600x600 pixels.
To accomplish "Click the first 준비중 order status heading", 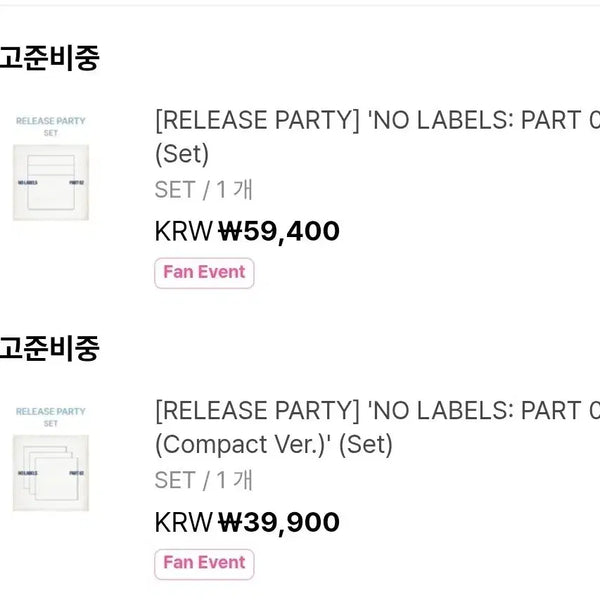I will [x=49, y=58].
